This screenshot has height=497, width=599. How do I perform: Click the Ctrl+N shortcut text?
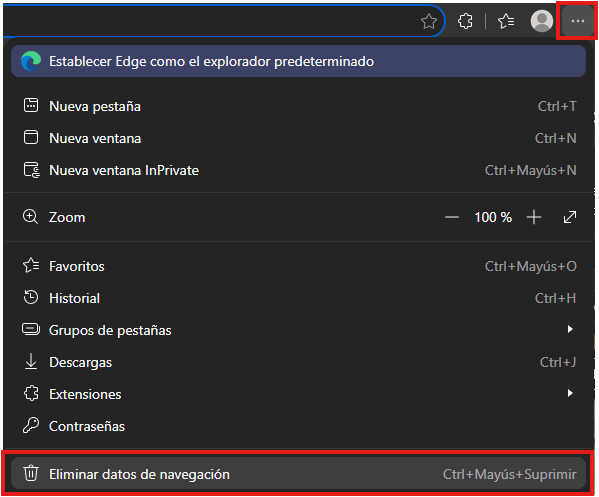pyautogui.click(x=555, y=138)
